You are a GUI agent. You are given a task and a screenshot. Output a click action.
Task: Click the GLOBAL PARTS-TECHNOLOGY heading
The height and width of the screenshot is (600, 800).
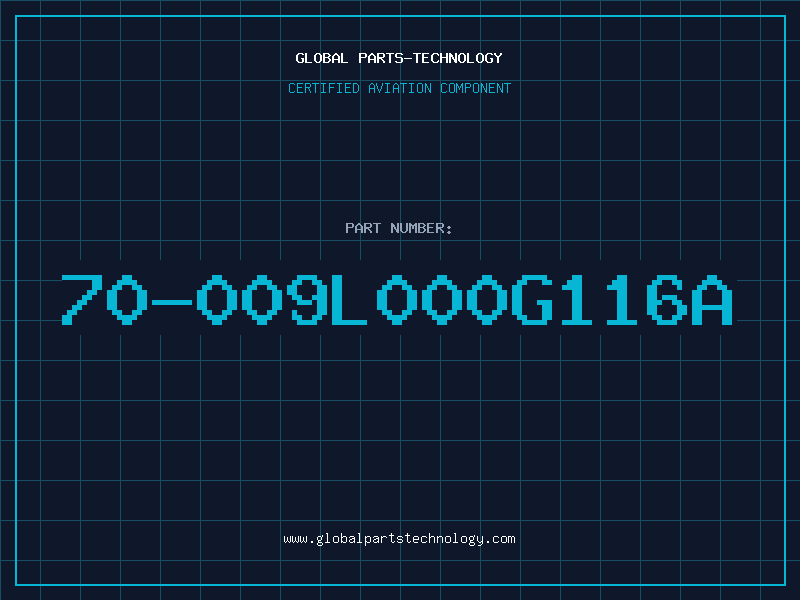coord(399,58)
